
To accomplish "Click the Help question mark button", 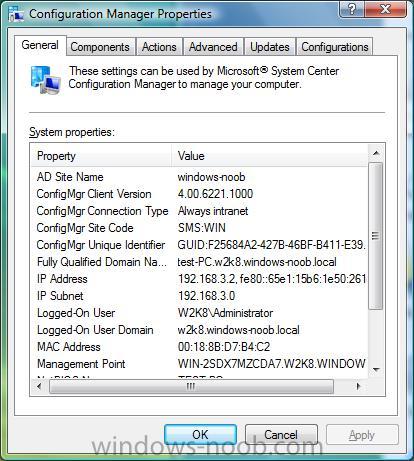I will click(x=353, y=9).
